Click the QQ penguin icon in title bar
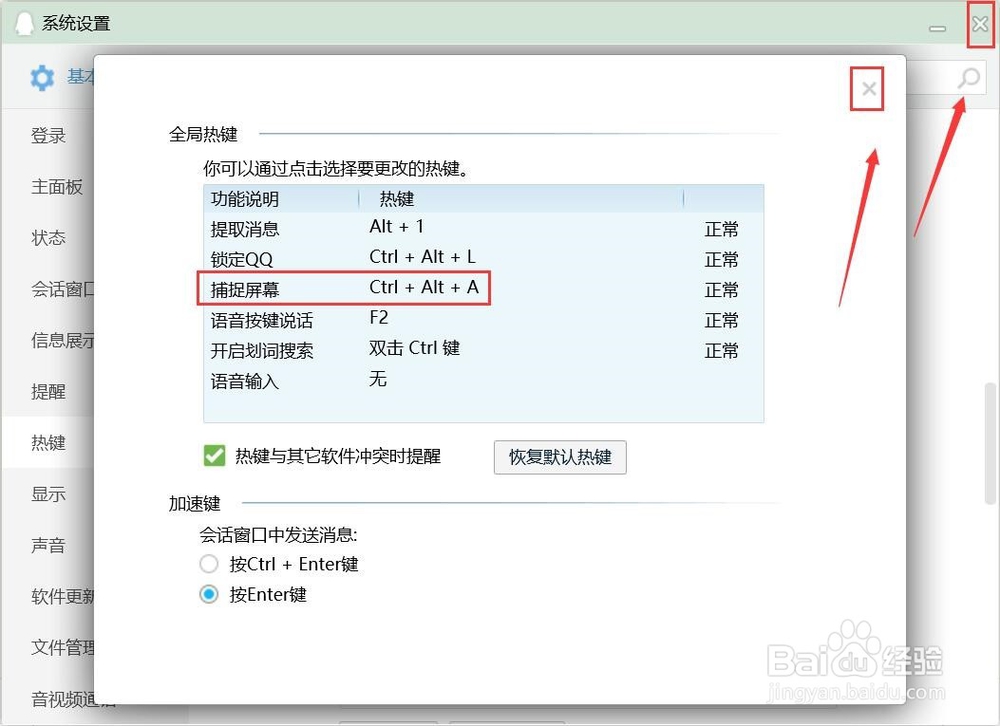 coord(25,21)
